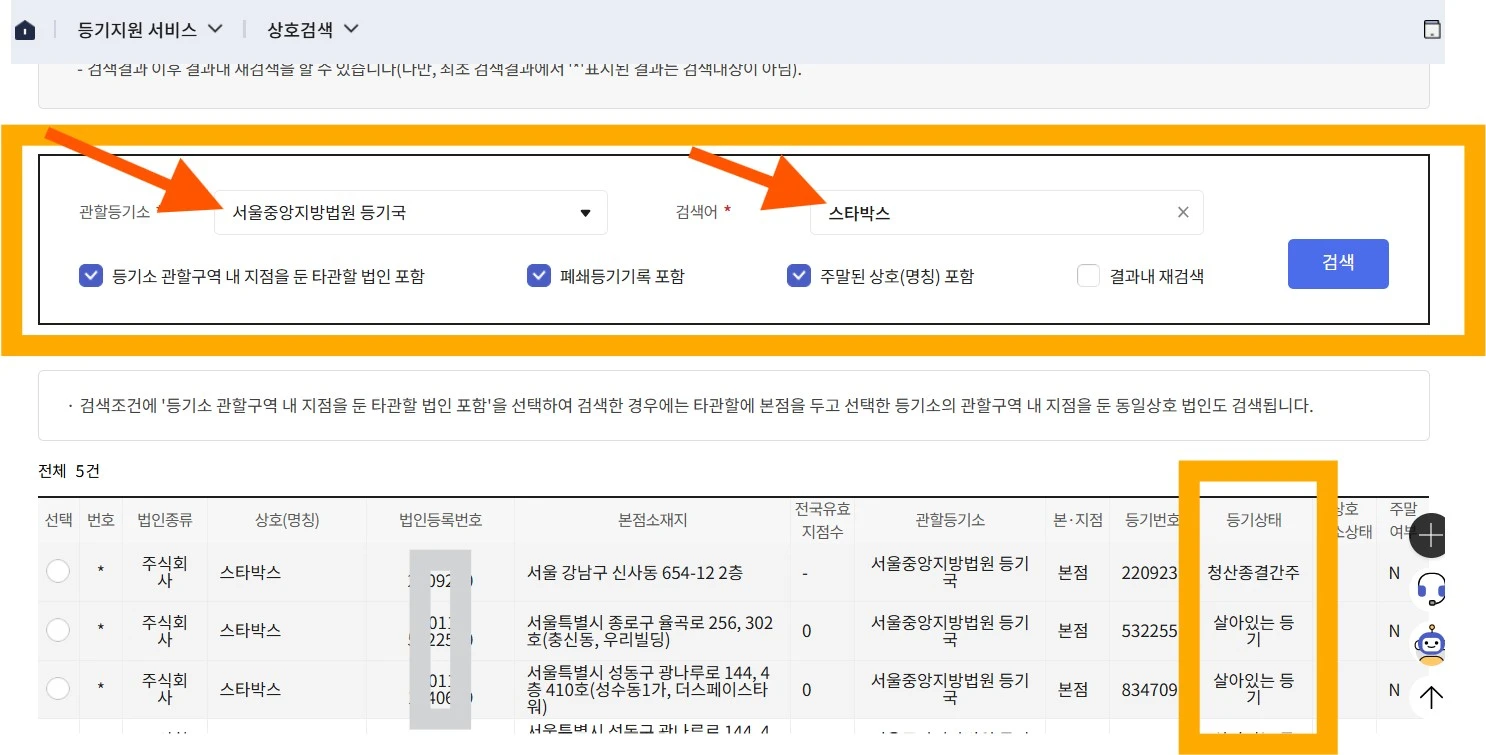Screen dimensions: 1486x755
Task: Clear the 검색어 field with X icon
Action: (x=1183, y=212)
